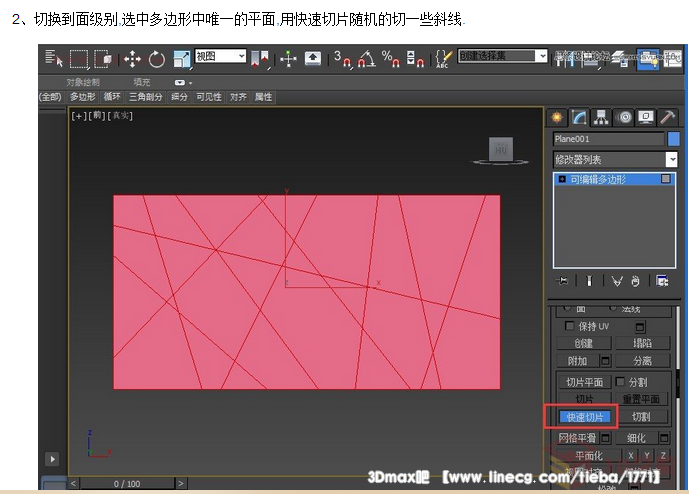The width and height of the screenshot is (689, 494).
Task: Open the Display command panel tab
Action: [645, 117]
